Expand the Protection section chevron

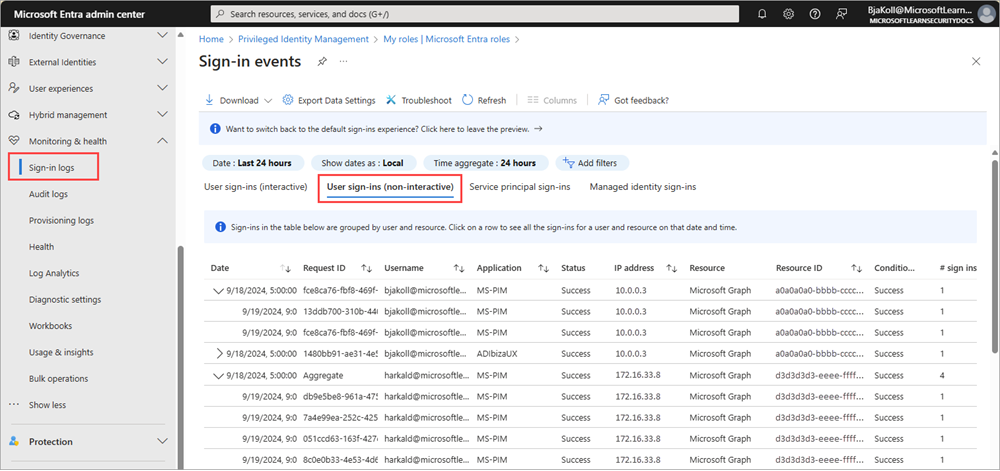tap(163, 441)
